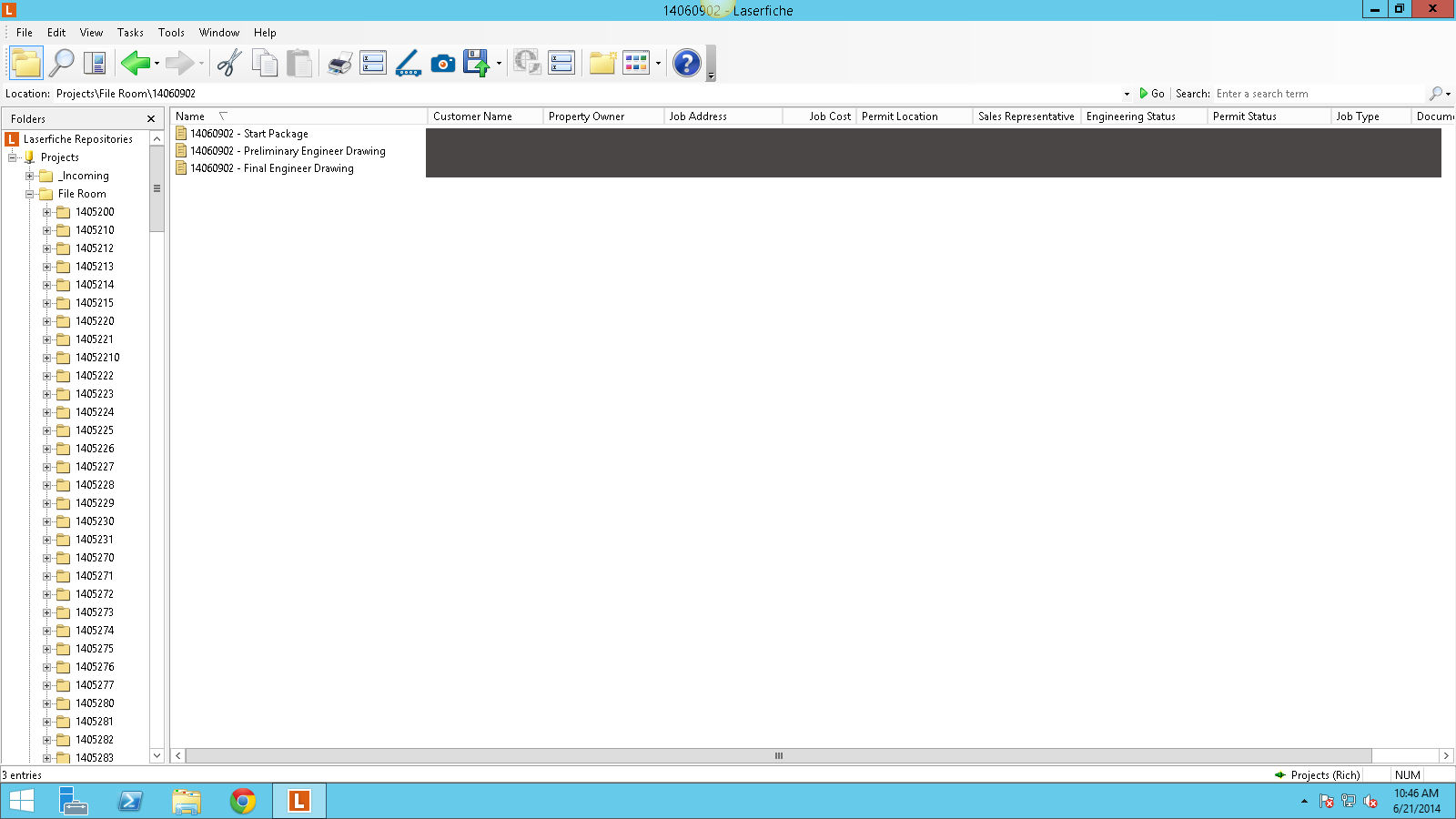Open the fields form icon next to printer
The height and width of the screenshot is (819, 1456).
click(x=373, y=63)
